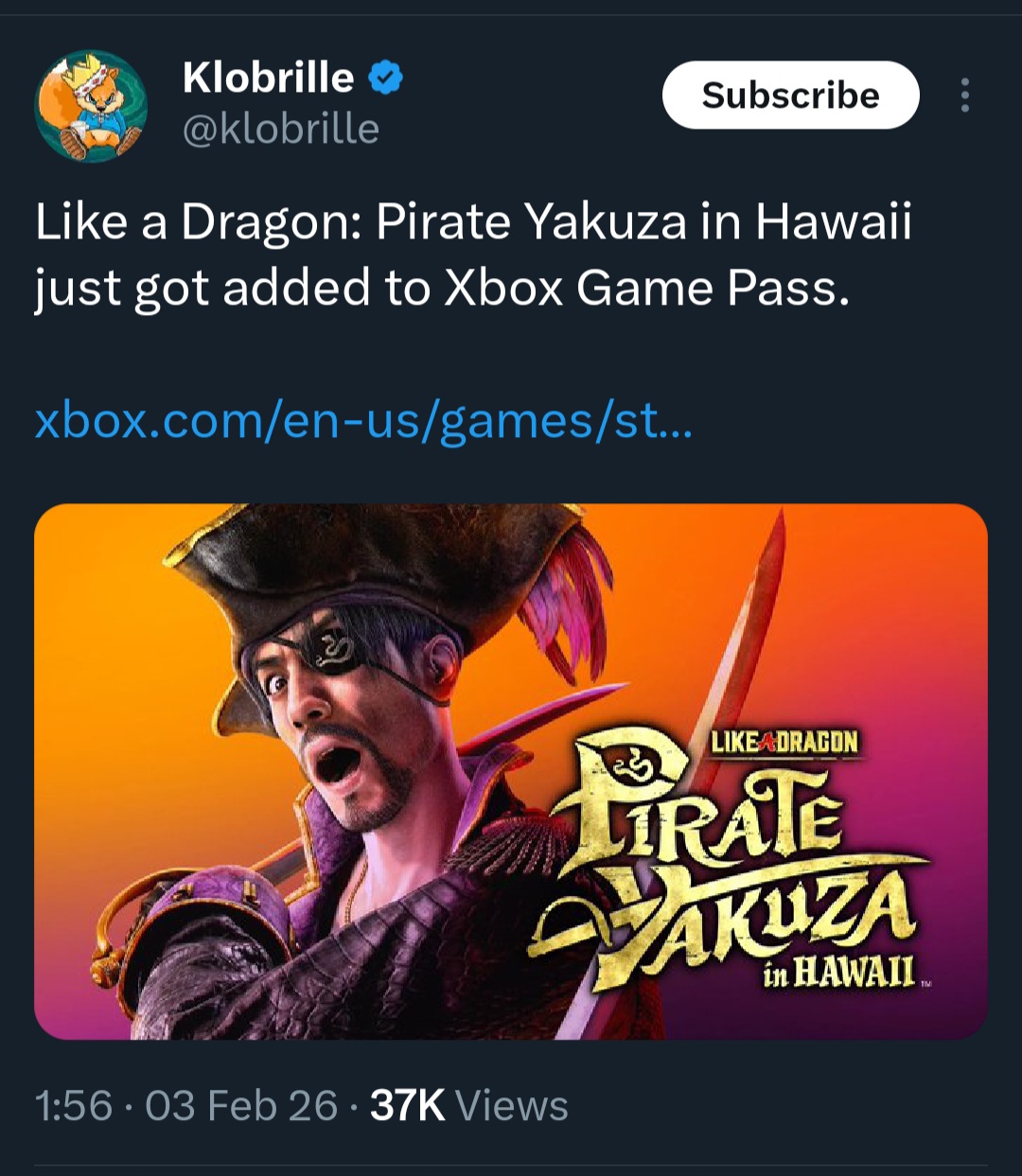Click the 03 Feb 26 date
Image resolution: width=1022 pixels, height=1176 pixels.
[240, 1105]
